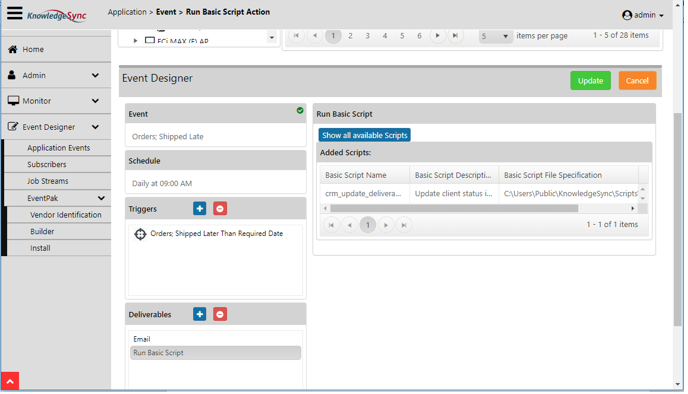Click the scripts grid horizontal scrollbar
This screenshot has width=688, height=394.
click(454, 208)
